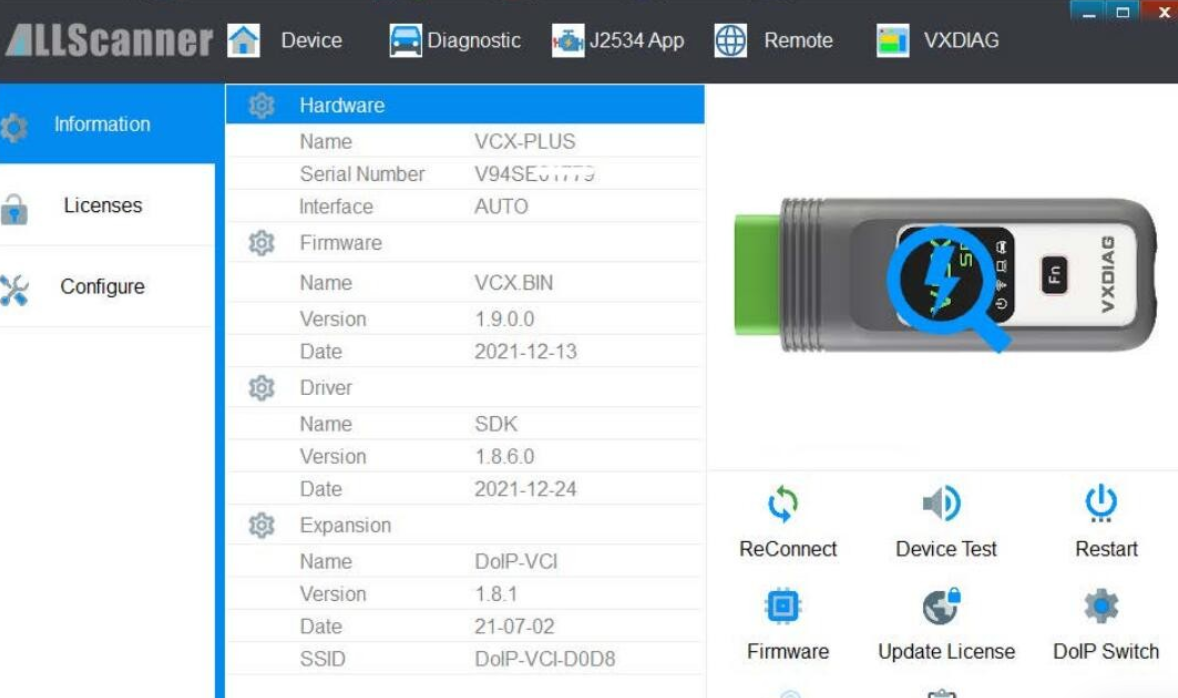
Task: Open the Diagnostic car icon
Action: [x=406, y=41]
